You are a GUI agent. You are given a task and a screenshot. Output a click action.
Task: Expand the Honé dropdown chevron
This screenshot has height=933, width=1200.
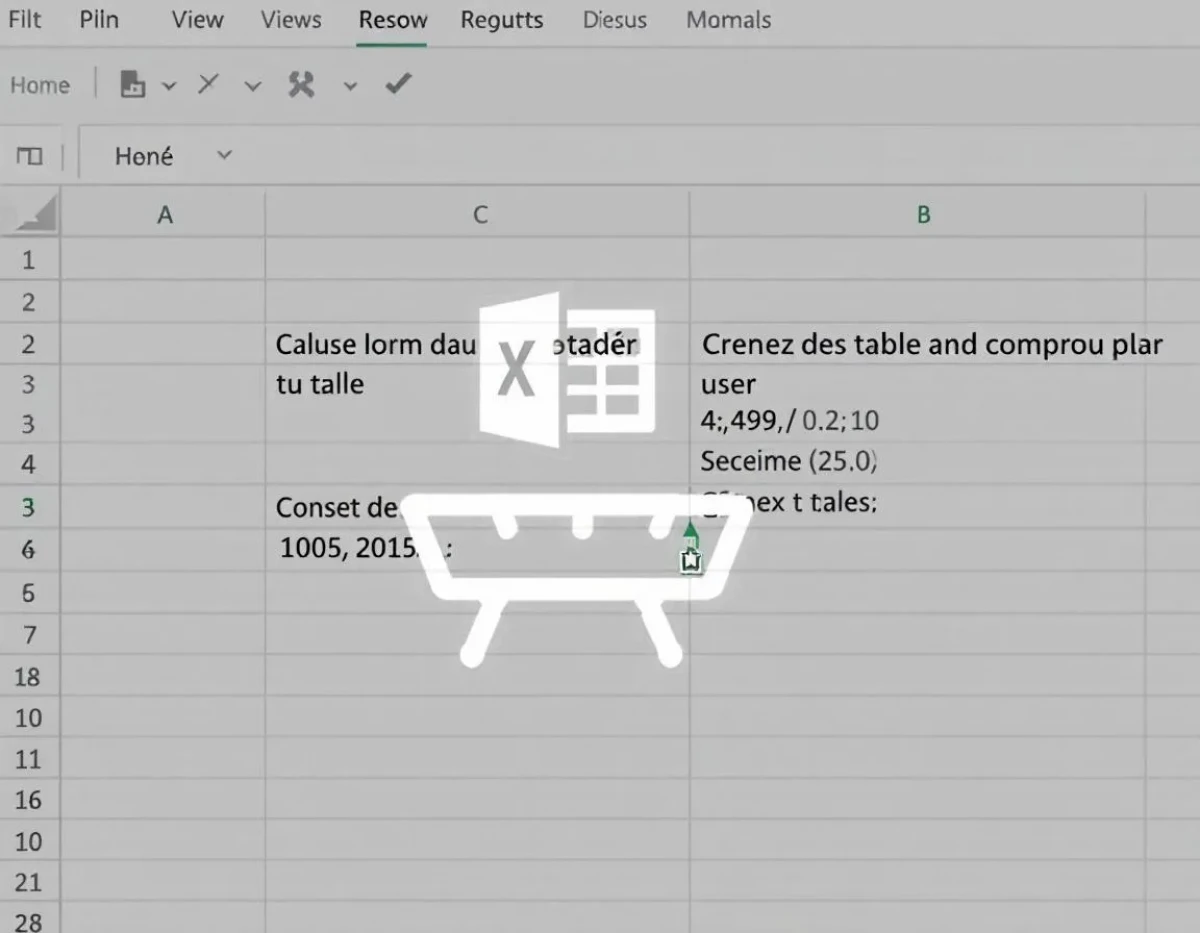224,155
